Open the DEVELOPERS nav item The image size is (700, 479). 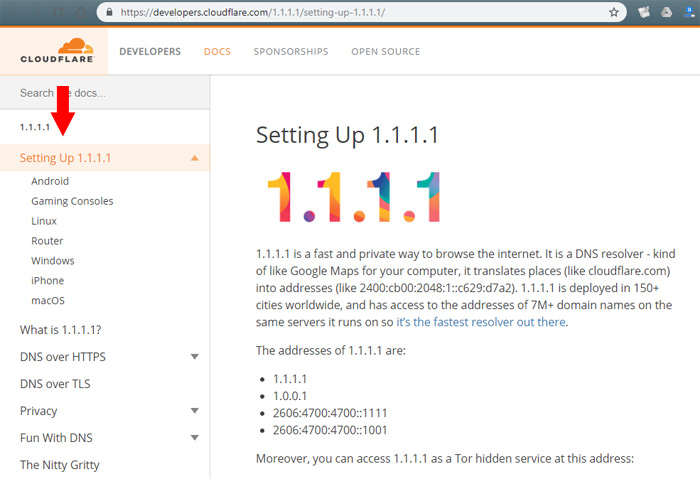click(x=150, y=52)
